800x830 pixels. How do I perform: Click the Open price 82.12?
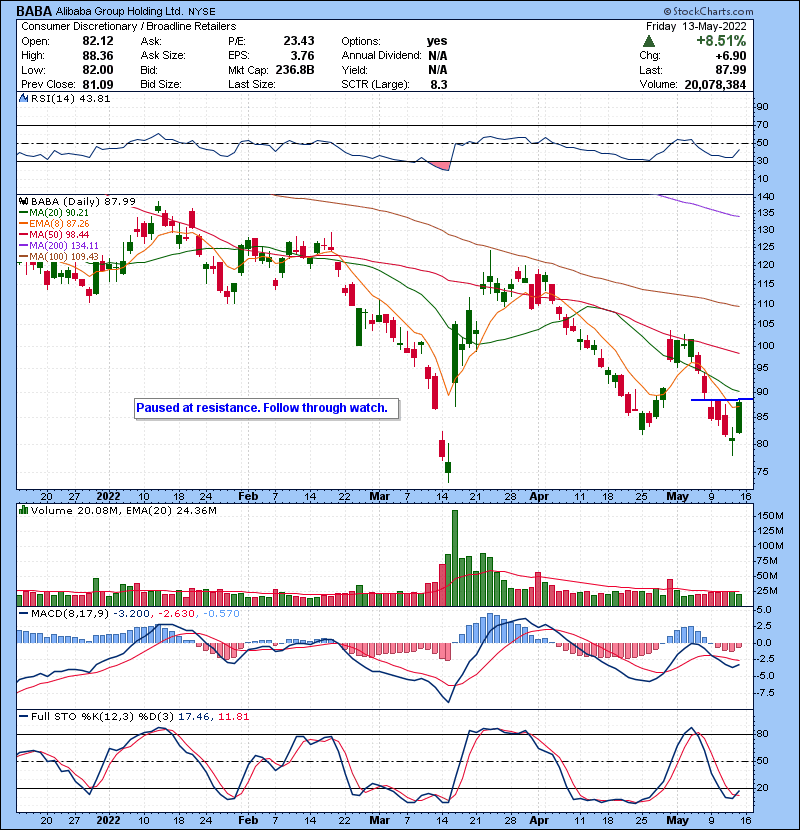point(98,41)
